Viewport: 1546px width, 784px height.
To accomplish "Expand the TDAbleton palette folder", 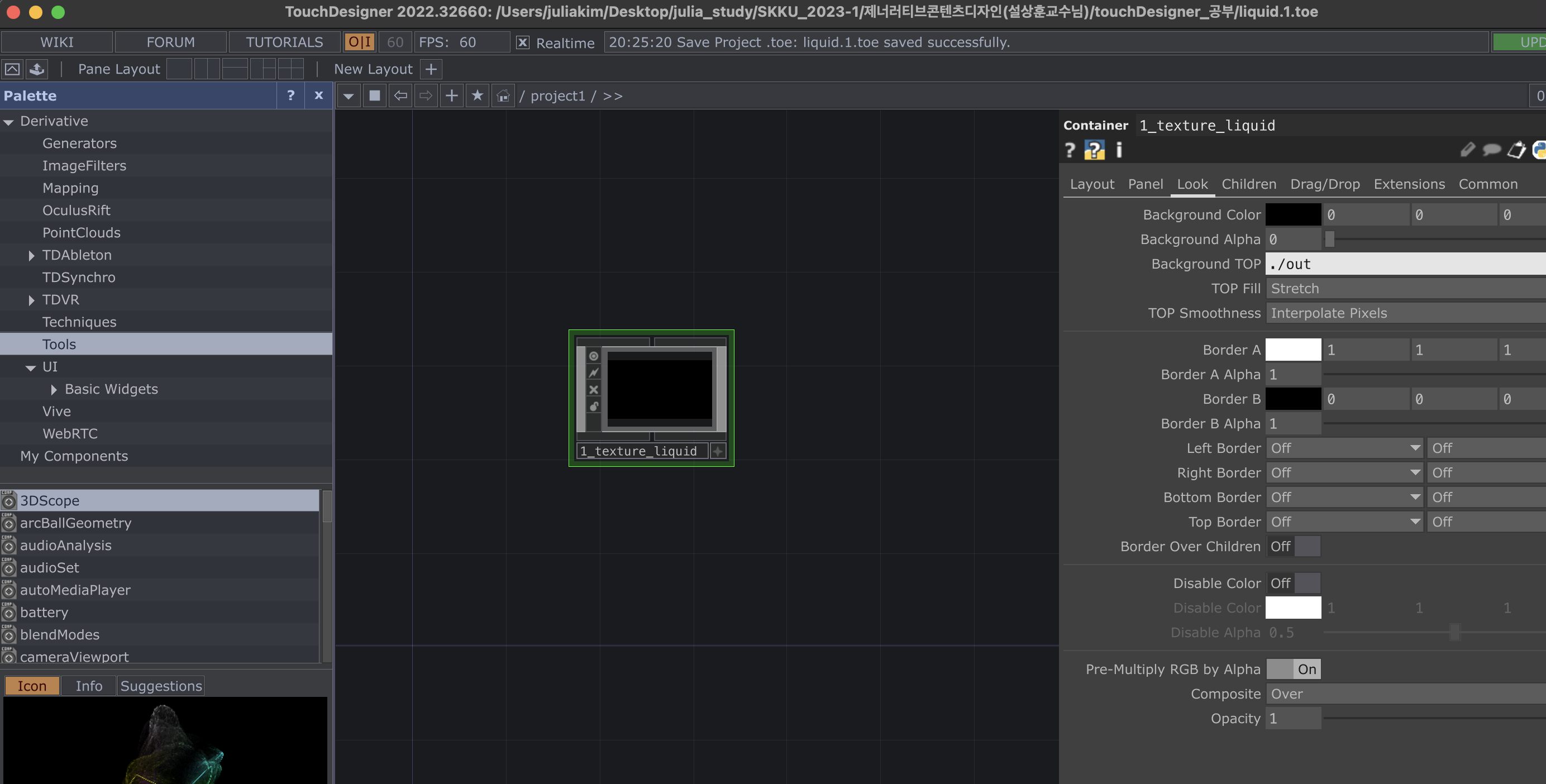I will (x=31, y=256).
